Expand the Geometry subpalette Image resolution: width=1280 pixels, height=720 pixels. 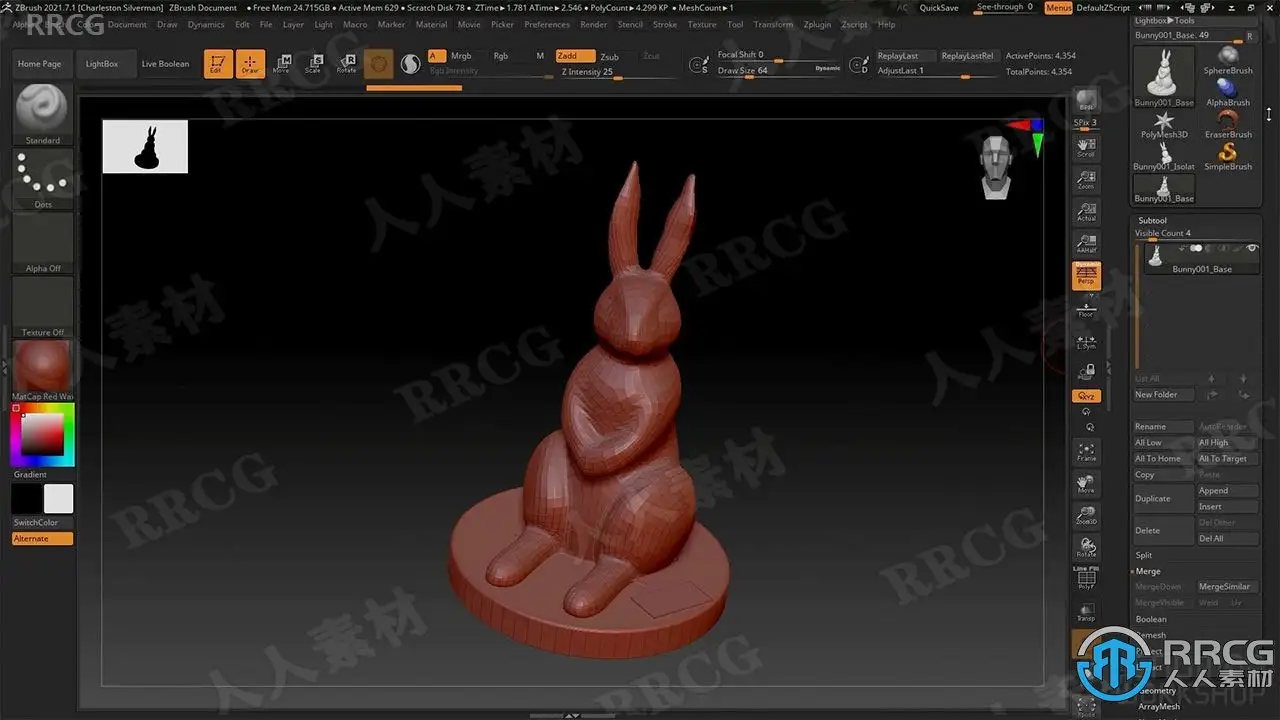(1158, 691)
